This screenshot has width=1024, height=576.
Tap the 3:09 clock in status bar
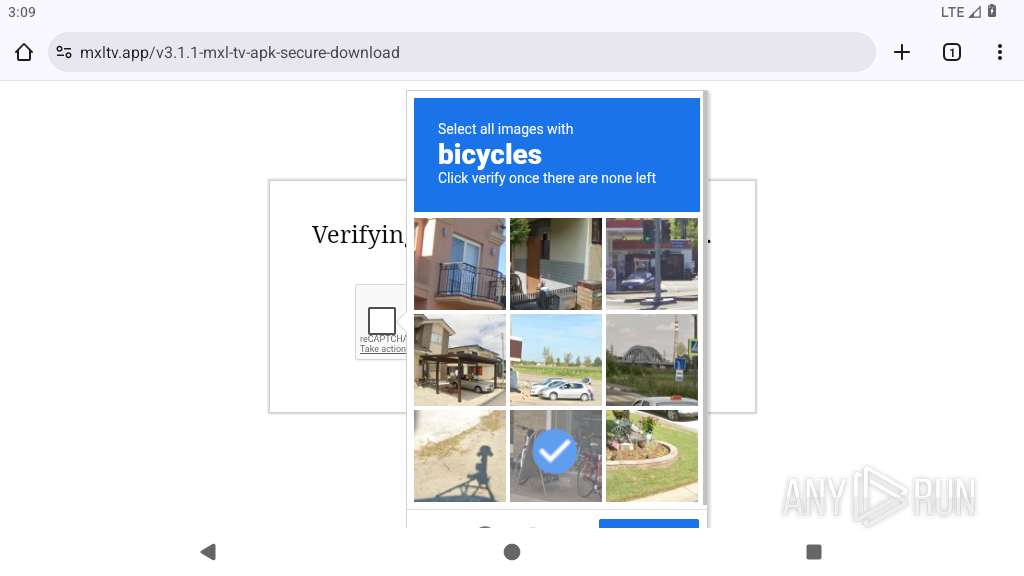point(22,12)
